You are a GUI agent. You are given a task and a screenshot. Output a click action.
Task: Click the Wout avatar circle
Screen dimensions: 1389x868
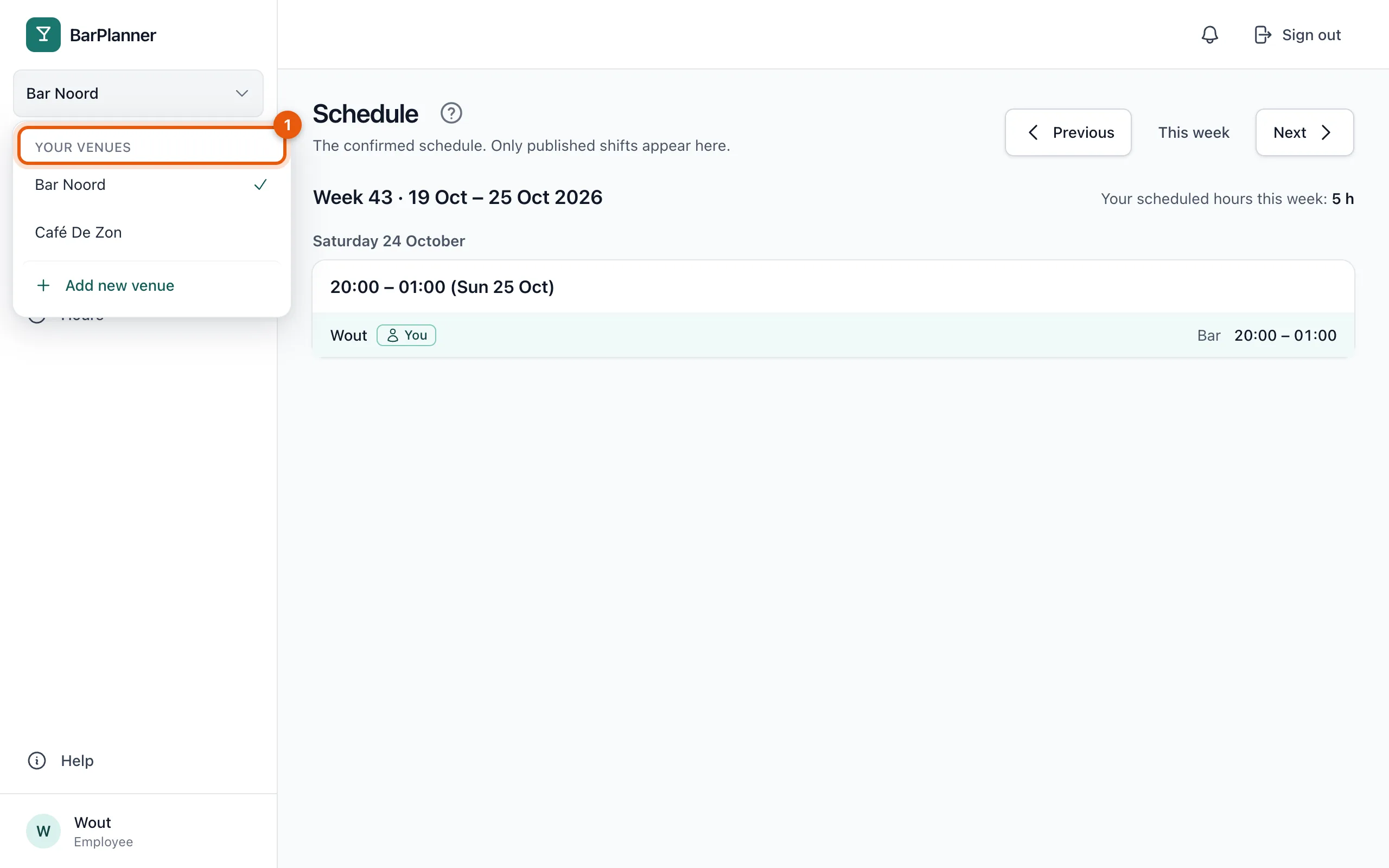click(43, 831)
